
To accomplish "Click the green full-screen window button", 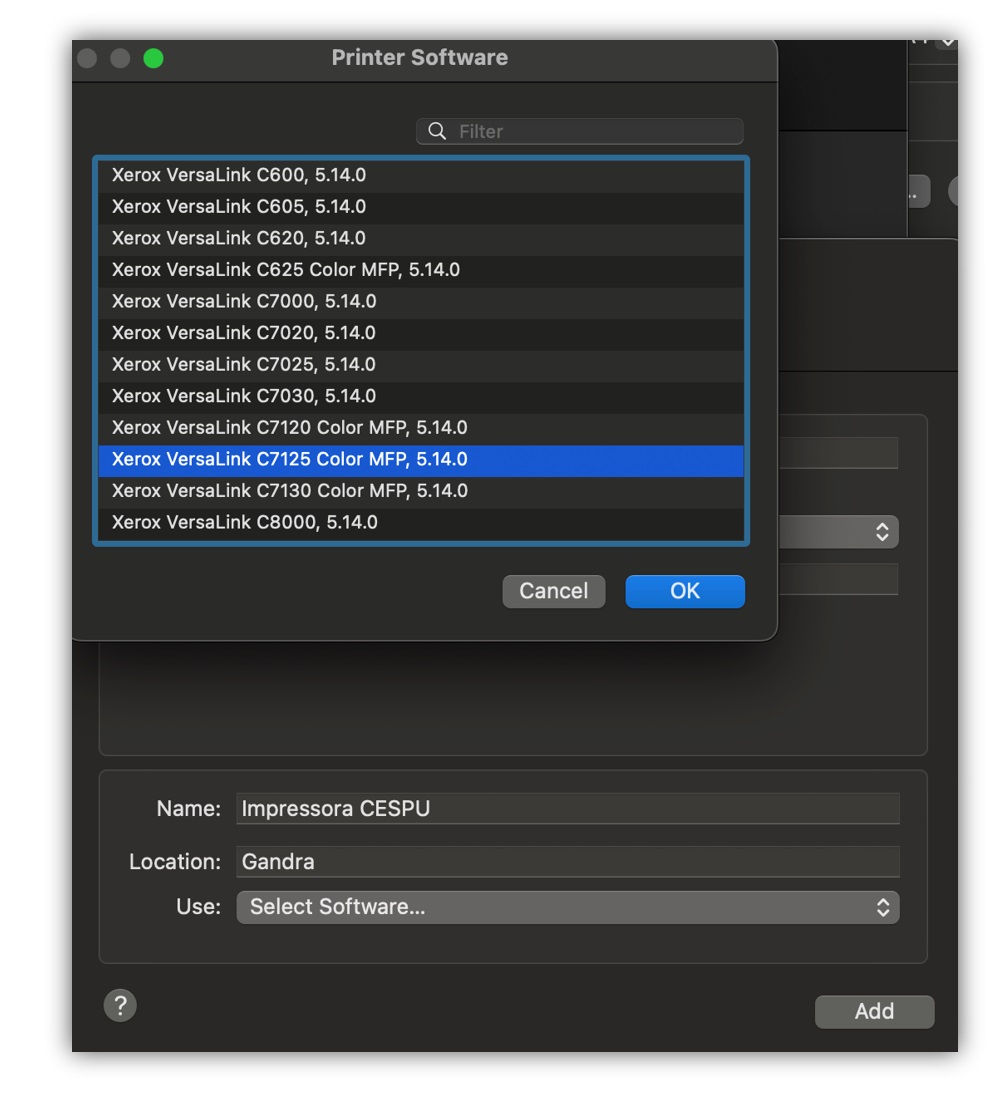I will click(153, 59).
